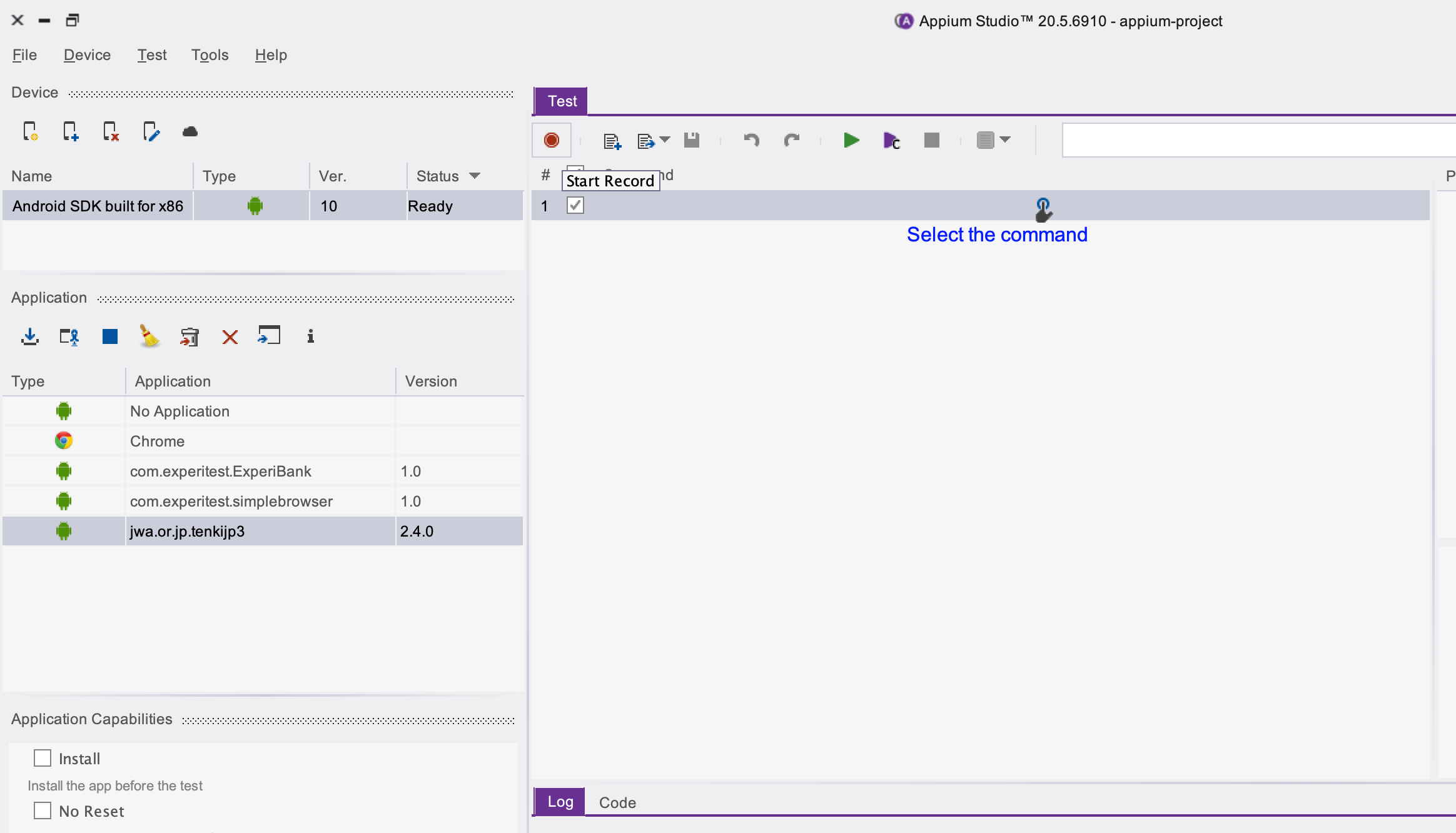
Task: Select com.experitest.ExperiBank application
Action: coord(263,471)
